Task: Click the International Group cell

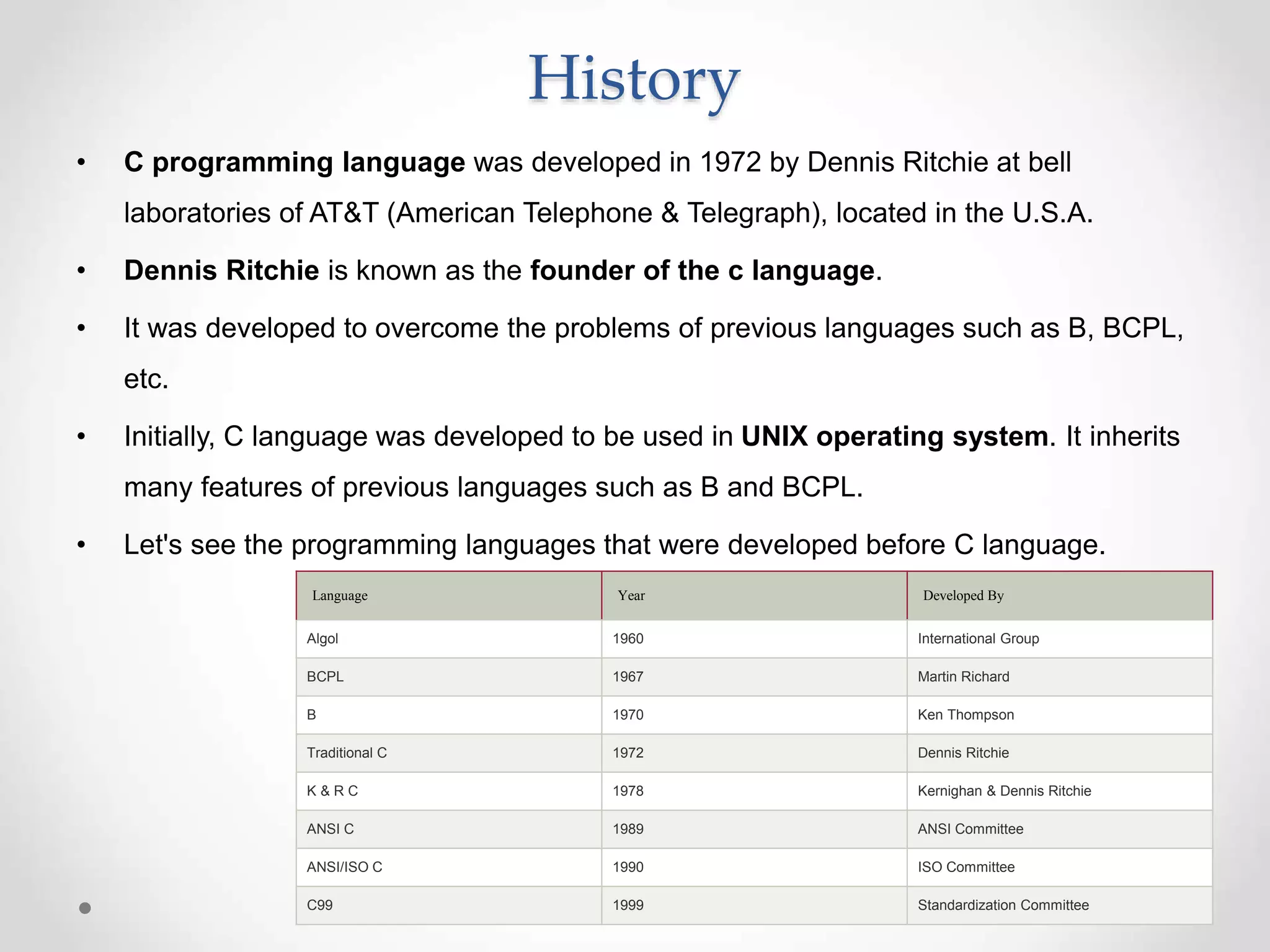Action: click(978, 638)
